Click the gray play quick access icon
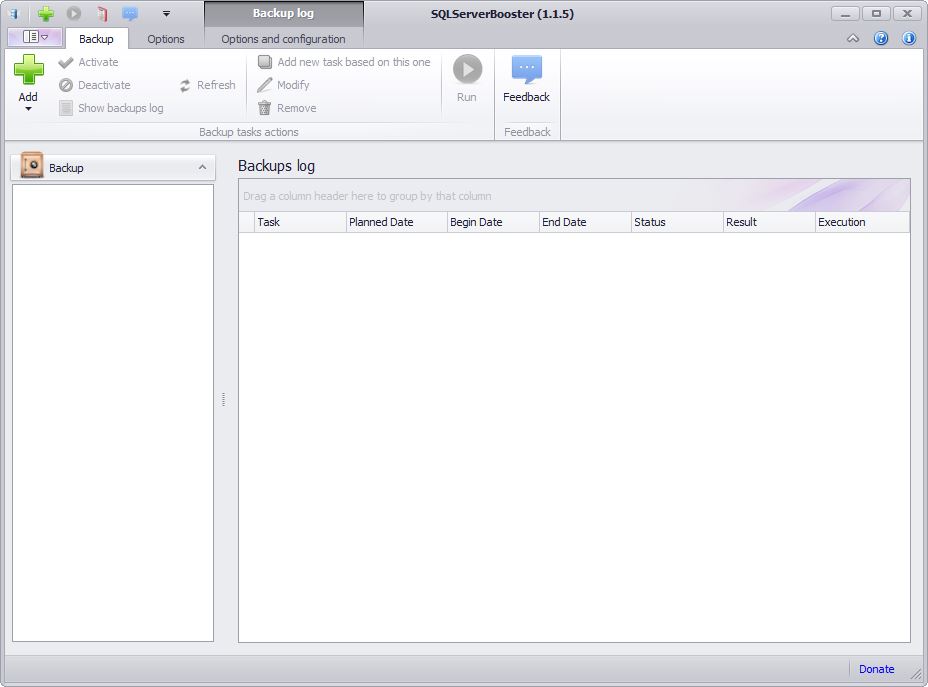 coord(73,13)
